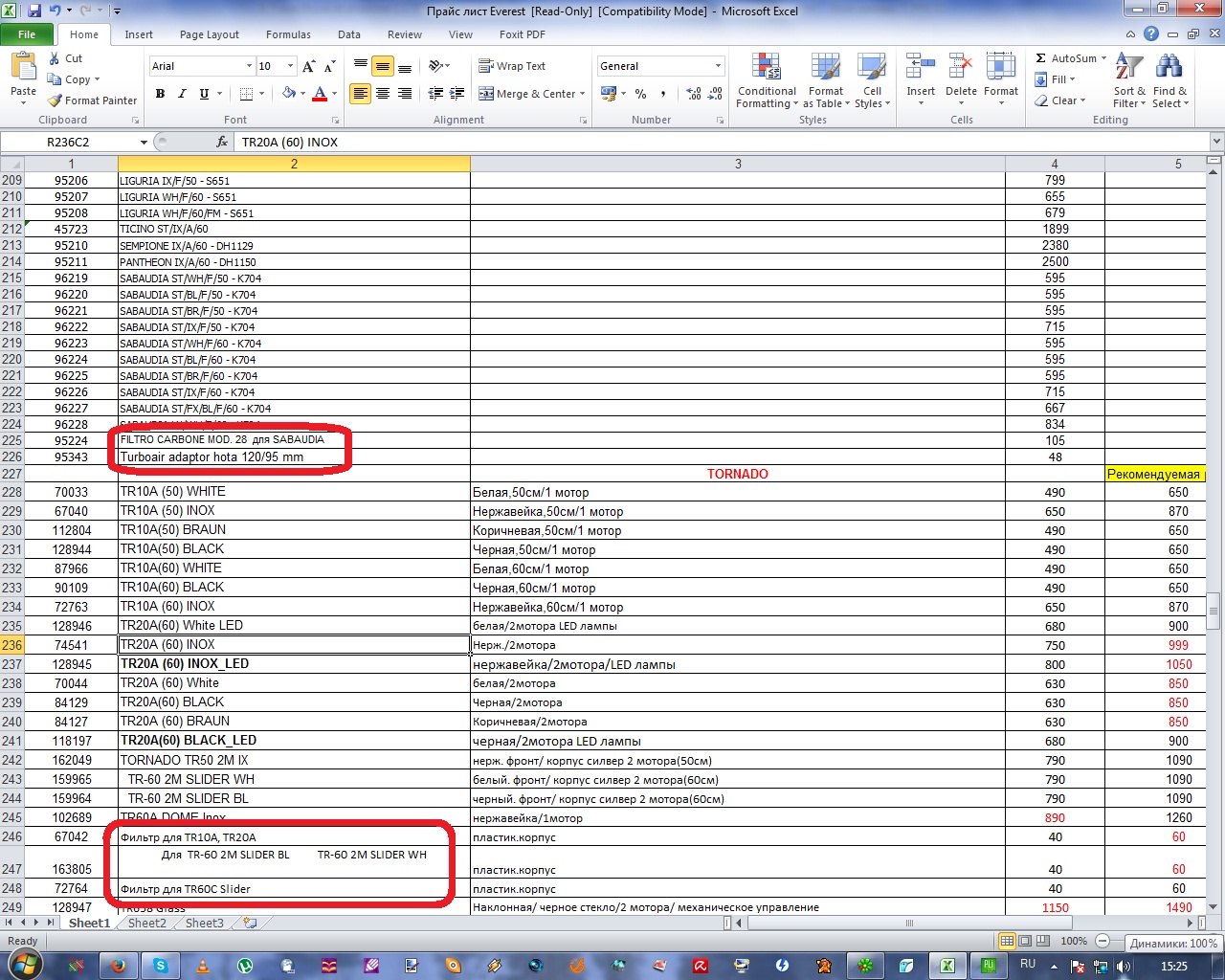The image size is (1225, 980).
Task: Switch to the Formulas tab
Action: [x=288, y=34]
